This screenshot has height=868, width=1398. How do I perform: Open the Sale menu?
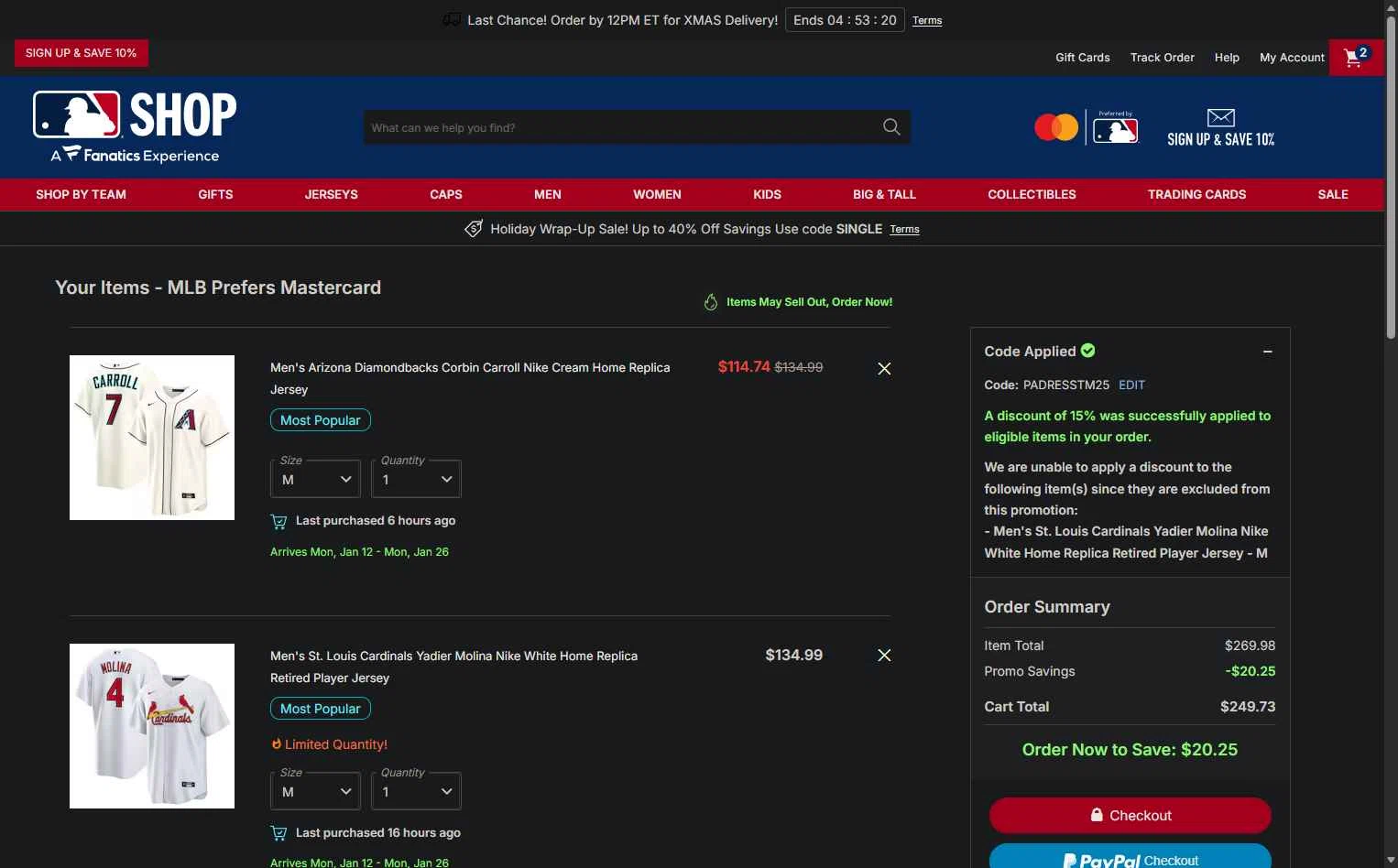tap(1333, 194)
